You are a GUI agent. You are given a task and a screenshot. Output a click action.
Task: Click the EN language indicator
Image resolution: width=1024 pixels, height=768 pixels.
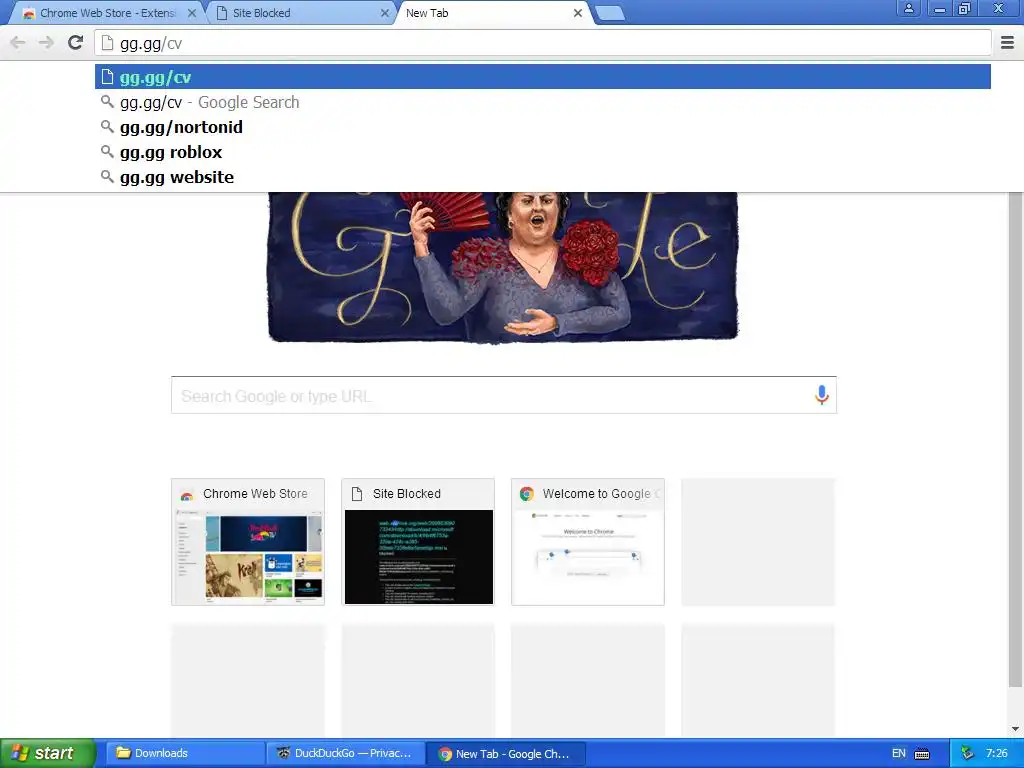pos(899,754)
